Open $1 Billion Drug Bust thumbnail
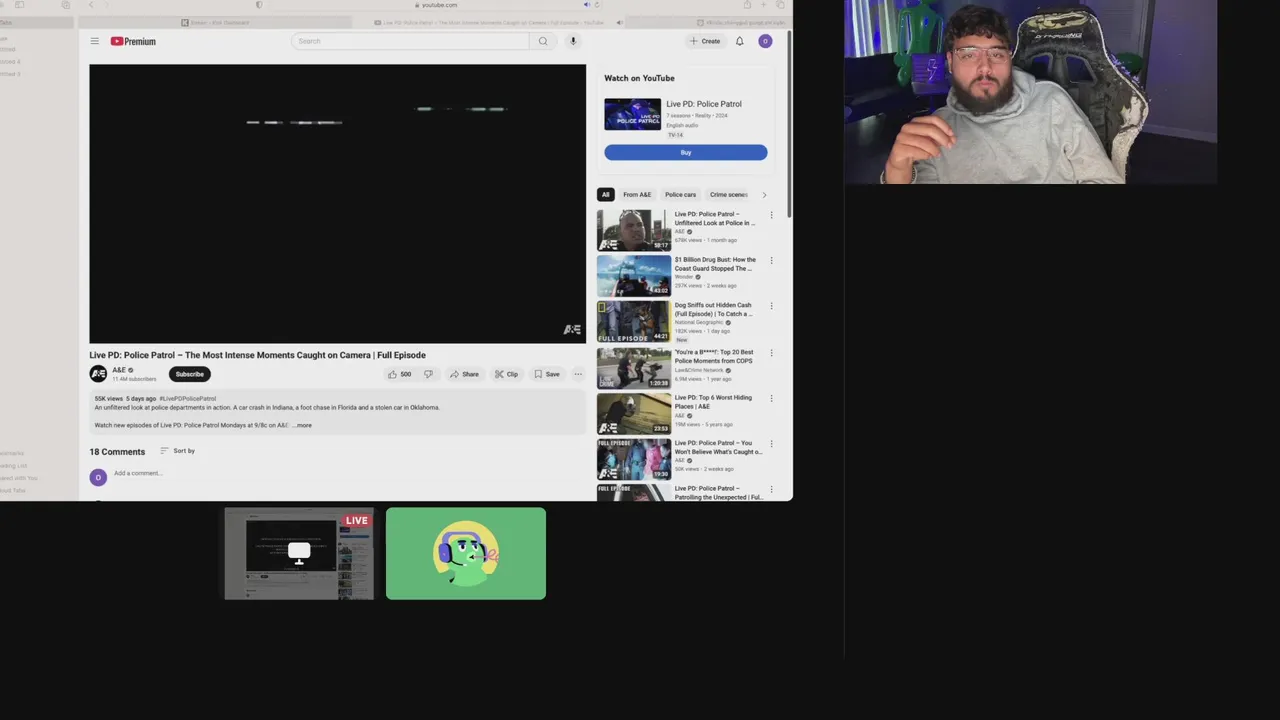Image resolution: width=1280 pixels, height=720 pixels. 634,276
